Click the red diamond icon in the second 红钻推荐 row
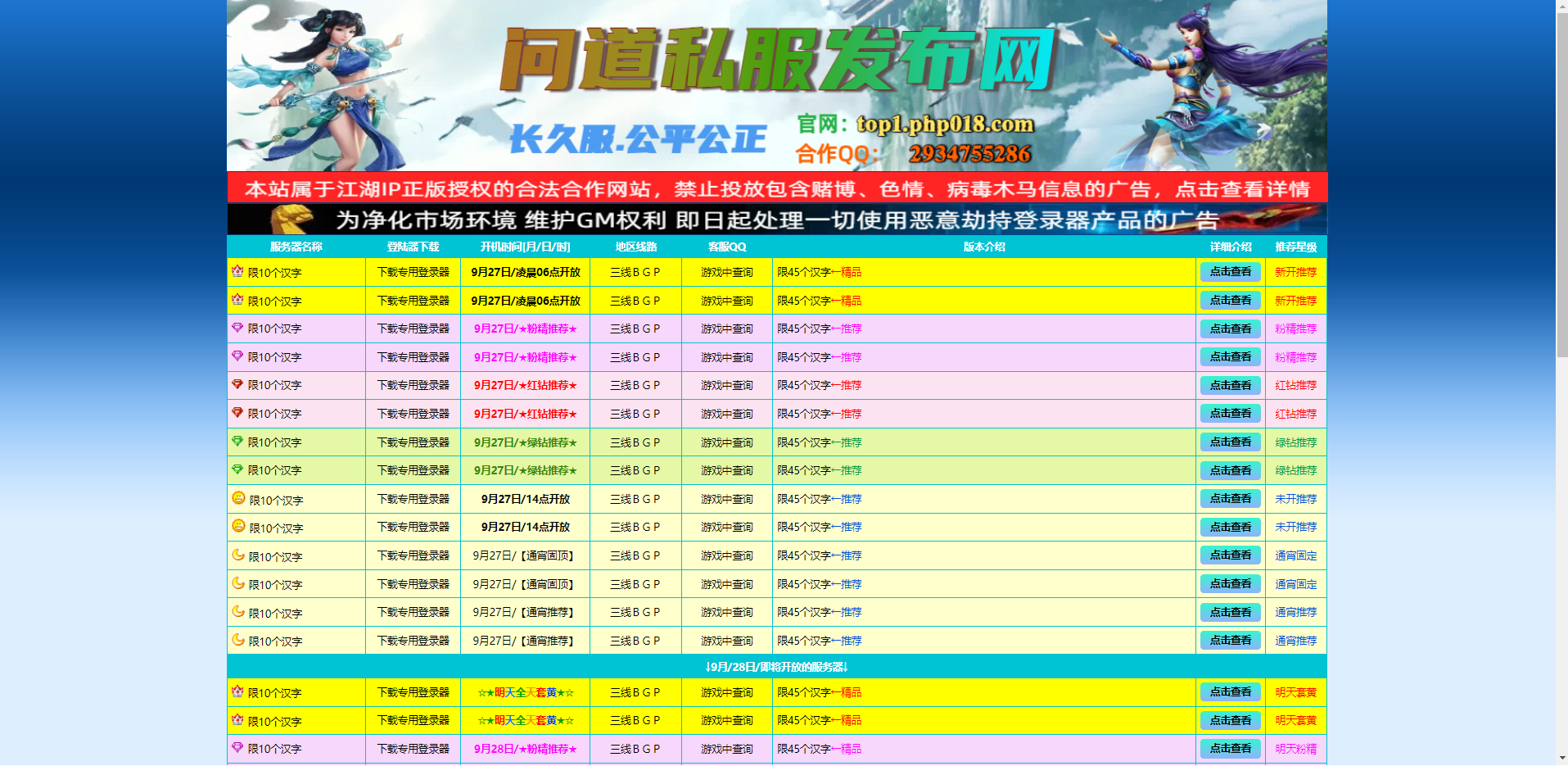The image size is (1568, 766). pos(237,412)
